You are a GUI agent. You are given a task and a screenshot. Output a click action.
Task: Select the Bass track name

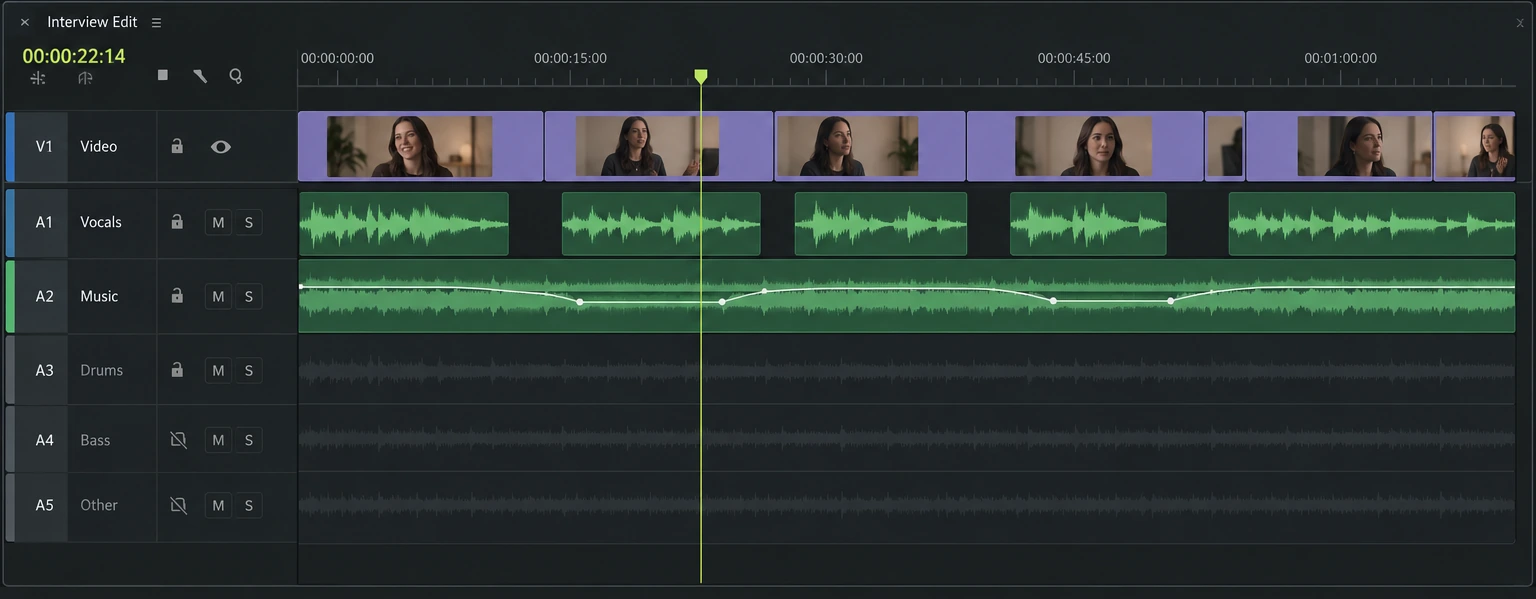point(96,440)
